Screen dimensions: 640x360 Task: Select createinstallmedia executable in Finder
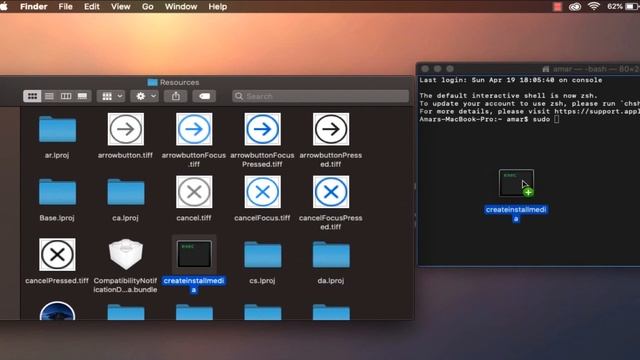pos(194,254)
